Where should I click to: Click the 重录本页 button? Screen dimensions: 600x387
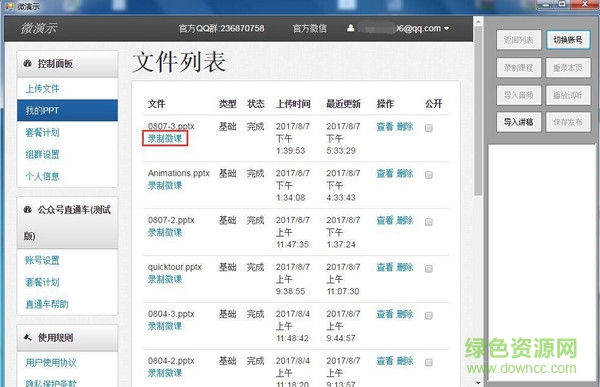point(568,68)
